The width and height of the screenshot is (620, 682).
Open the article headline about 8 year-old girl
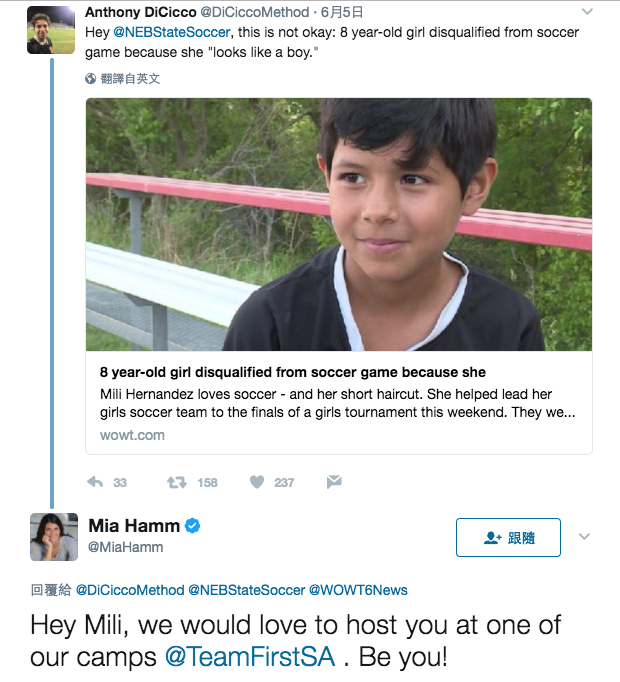293,373
